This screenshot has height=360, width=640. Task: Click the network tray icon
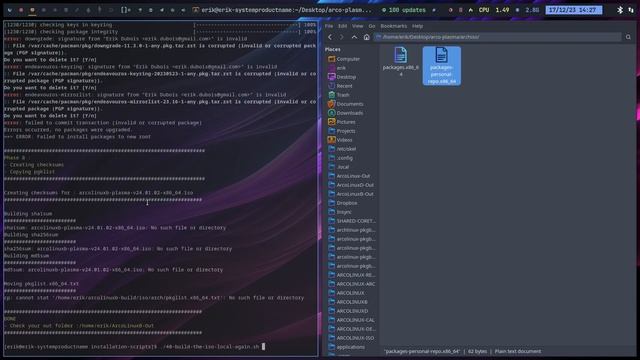(631, 10)
